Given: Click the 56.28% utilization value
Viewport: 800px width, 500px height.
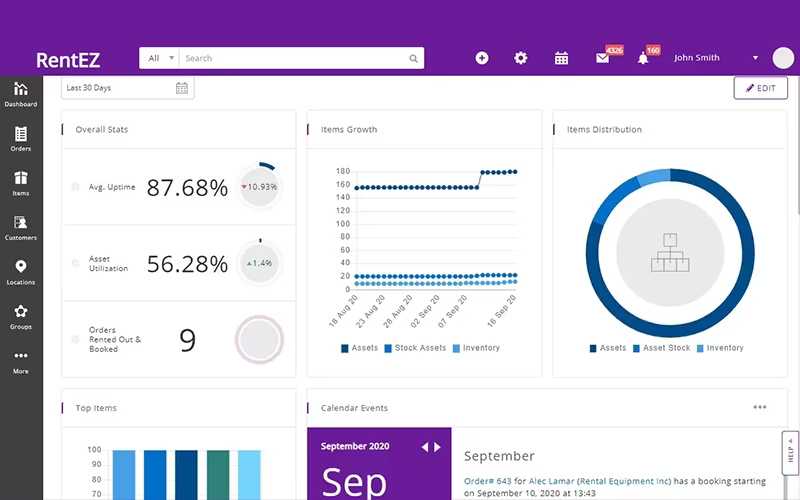Looking at the screenshot, I should (187, 264).
